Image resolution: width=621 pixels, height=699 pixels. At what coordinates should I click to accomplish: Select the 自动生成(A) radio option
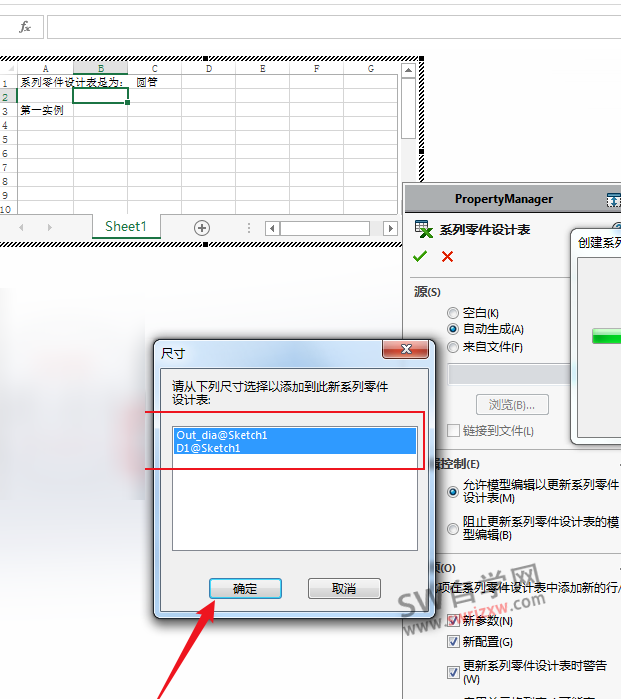pyautogui.click(x=452, y=329)
